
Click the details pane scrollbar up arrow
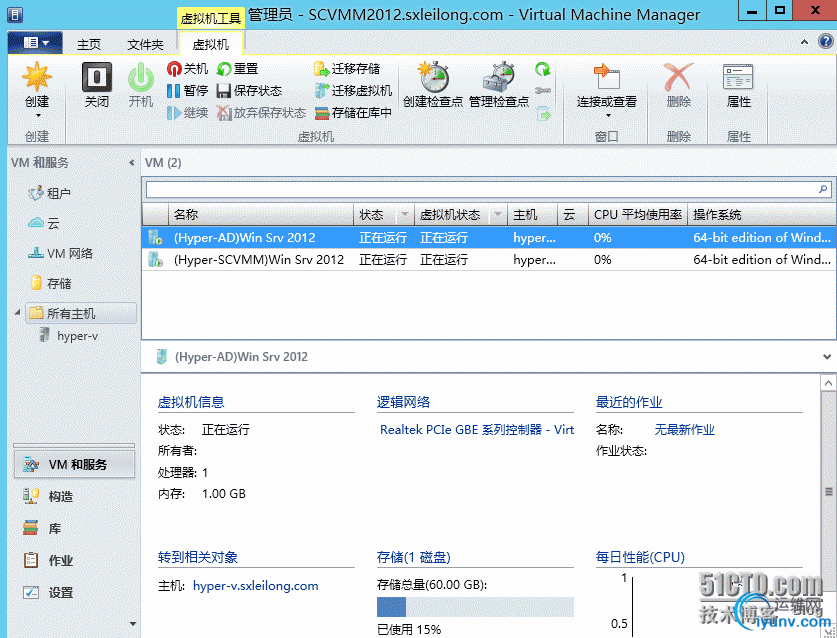827,383
